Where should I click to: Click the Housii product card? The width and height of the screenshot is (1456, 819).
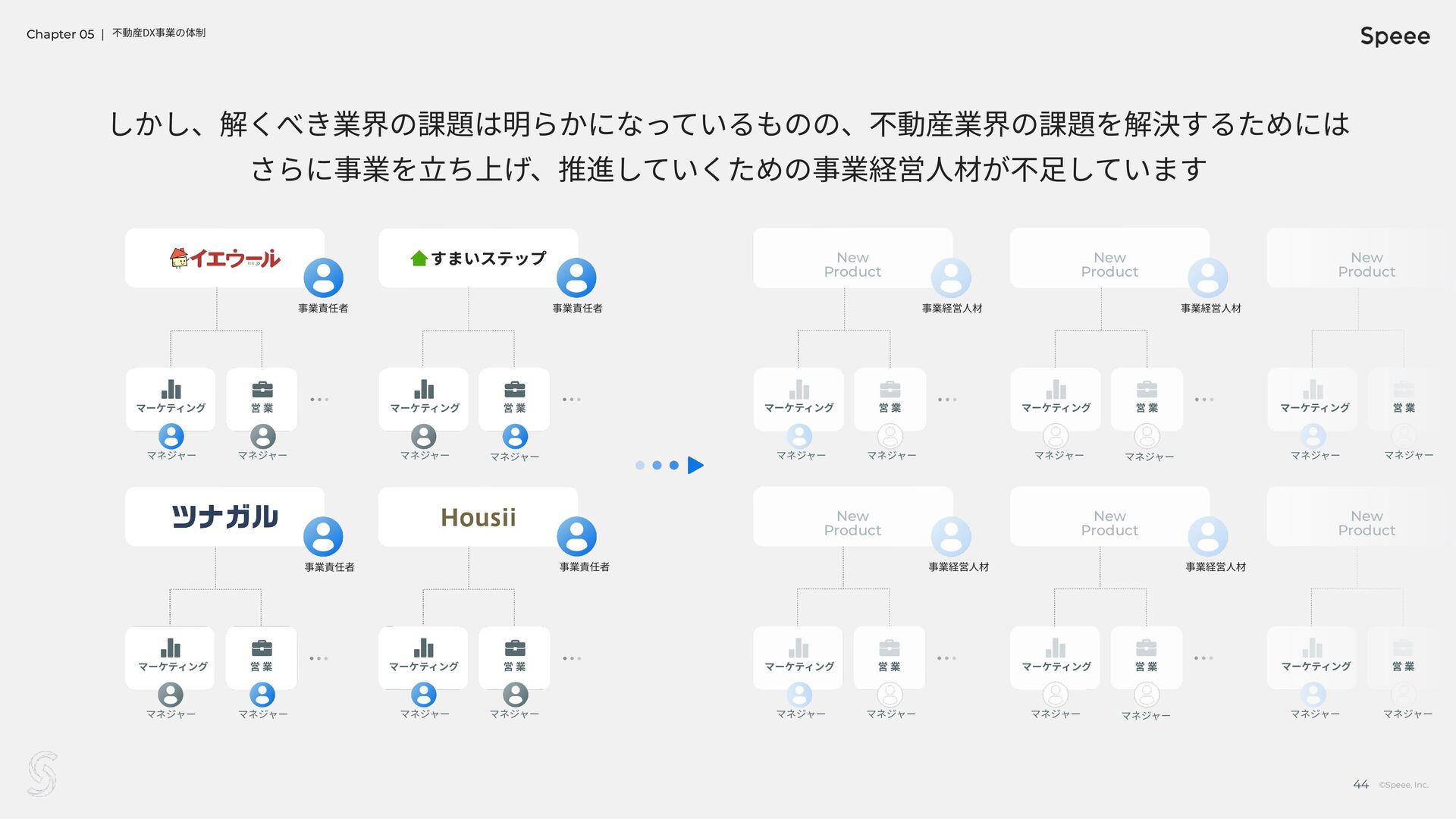[x=478, y=517]
